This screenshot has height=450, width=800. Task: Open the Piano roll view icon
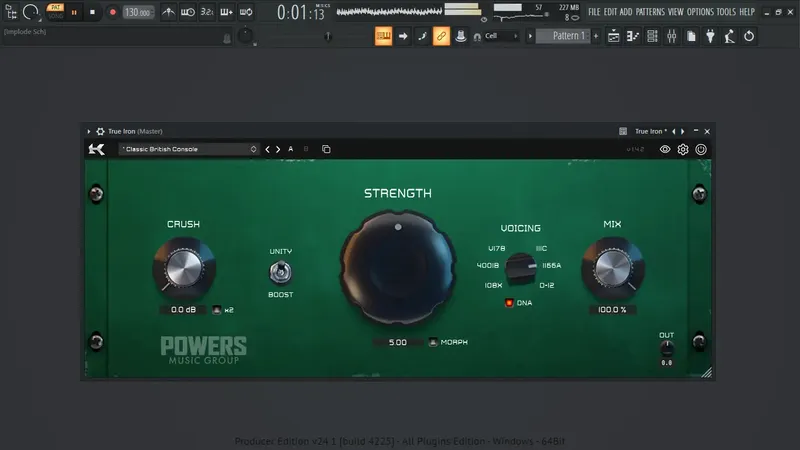coord(633,36)
